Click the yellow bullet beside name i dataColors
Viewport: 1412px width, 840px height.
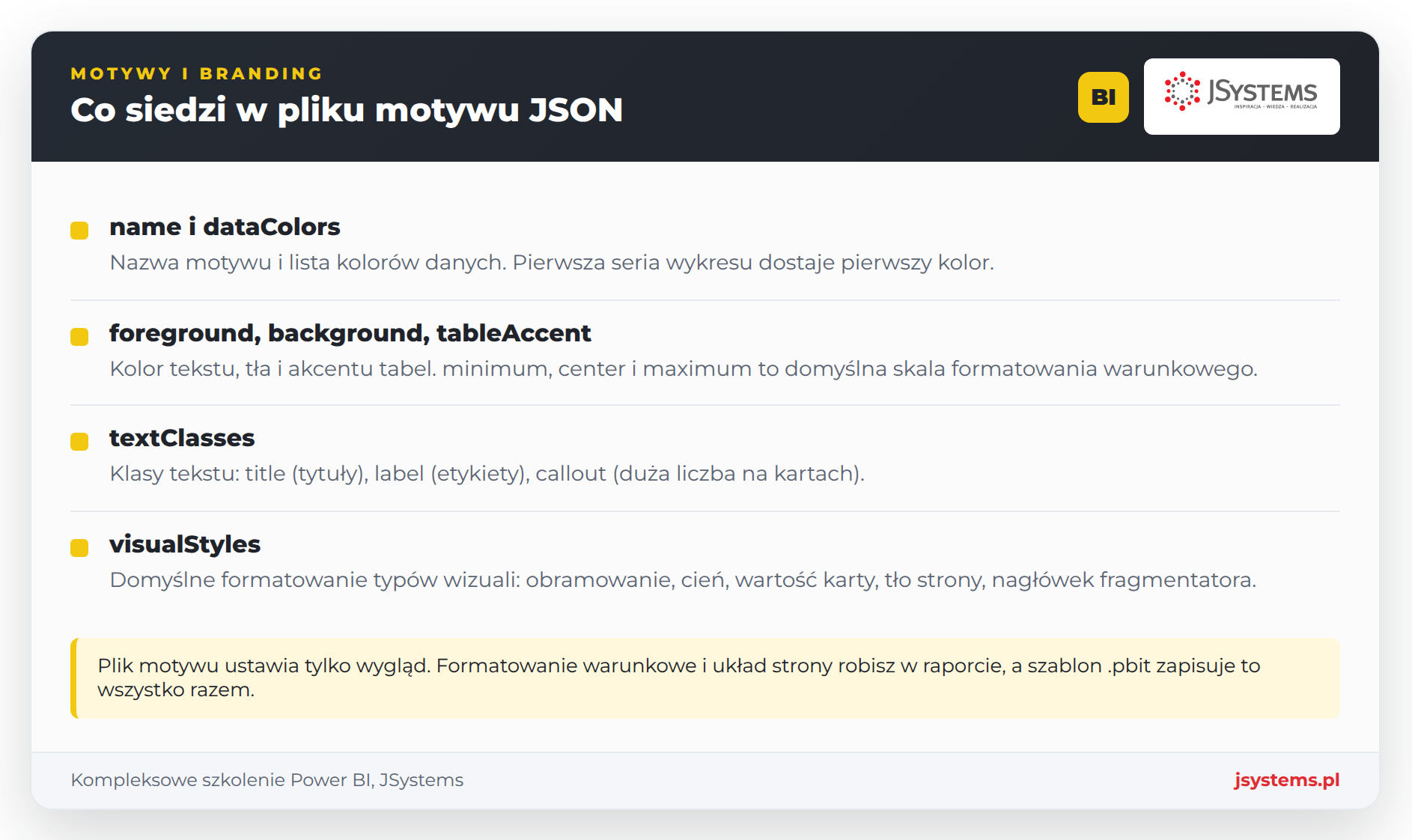[x=79, y=230]
